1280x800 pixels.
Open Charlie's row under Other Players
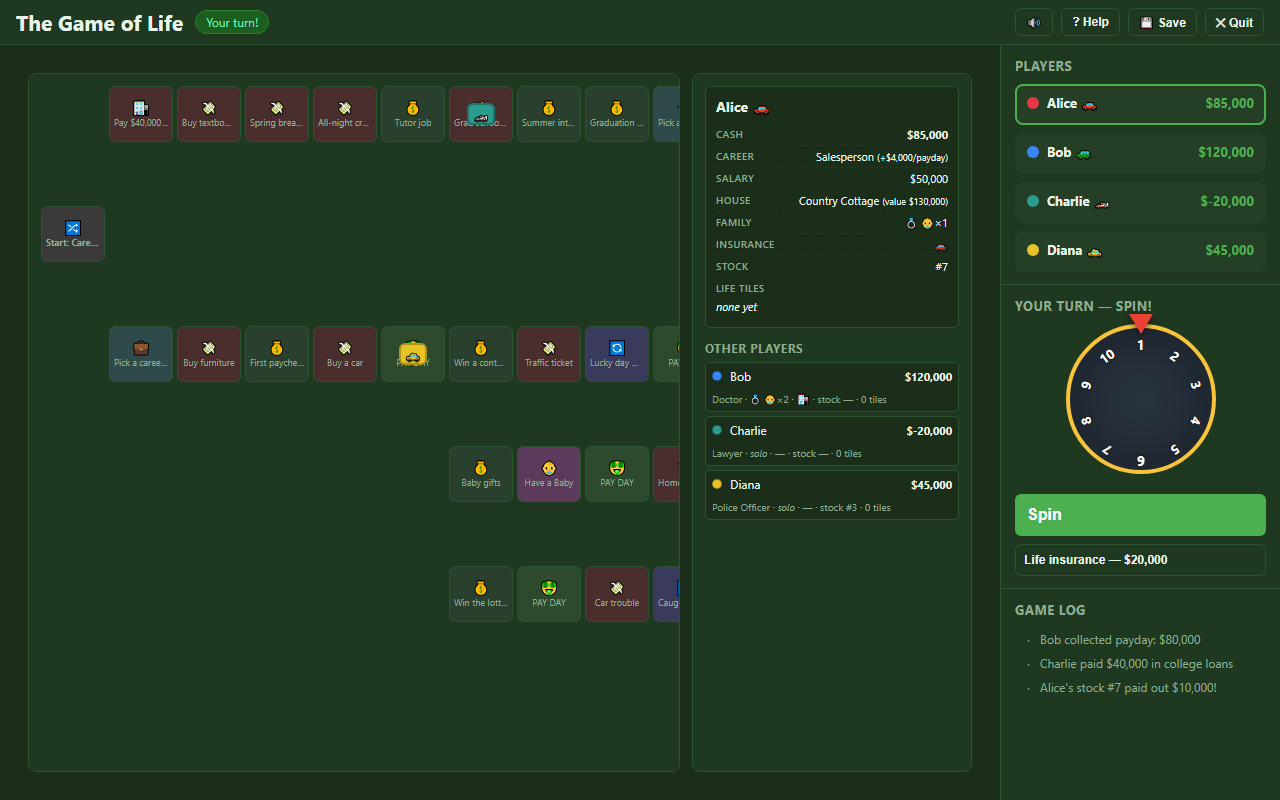832,441
